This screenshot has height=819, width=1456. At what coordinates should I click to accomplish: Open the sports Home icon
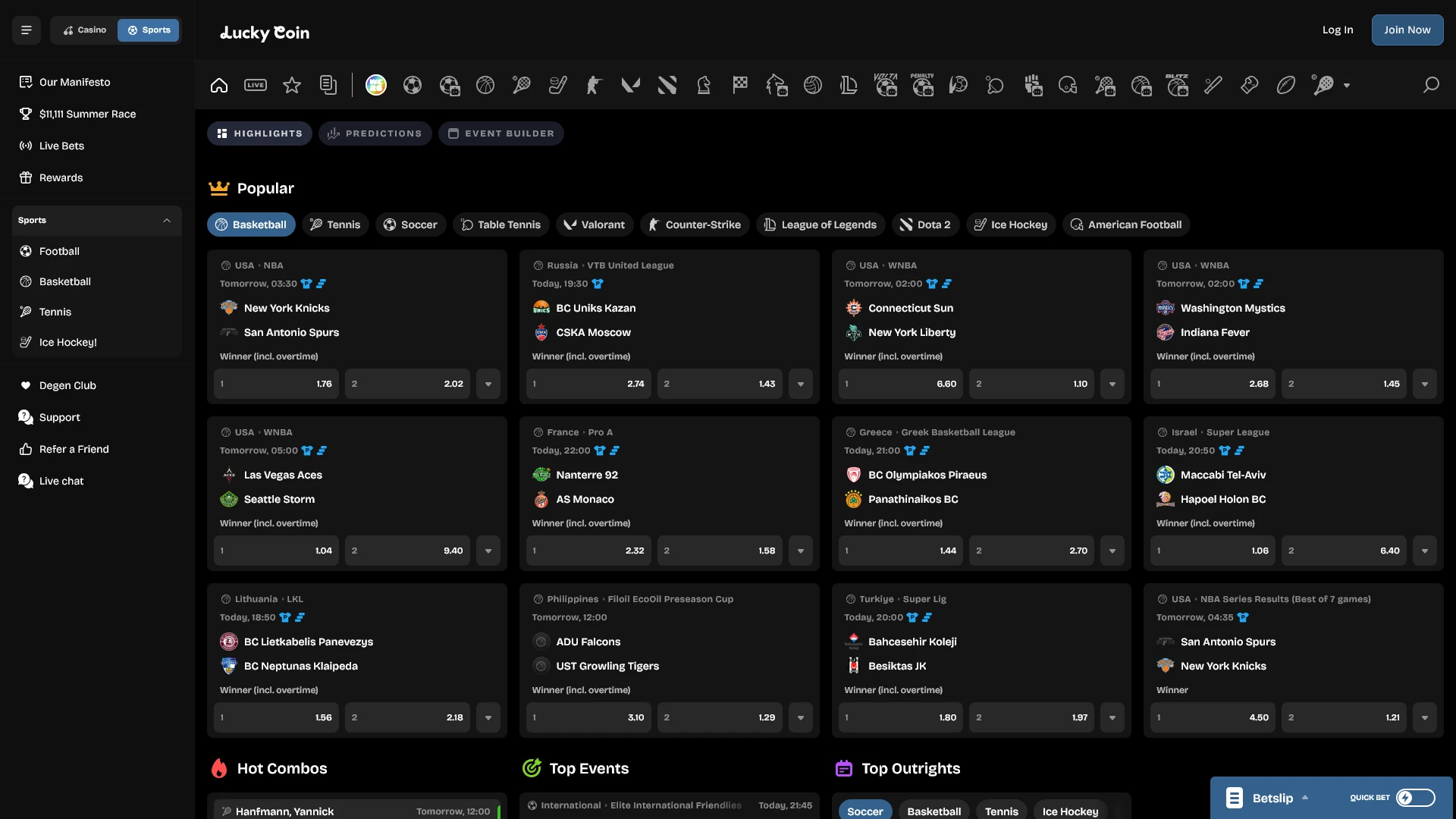click(x=219, y=85)
